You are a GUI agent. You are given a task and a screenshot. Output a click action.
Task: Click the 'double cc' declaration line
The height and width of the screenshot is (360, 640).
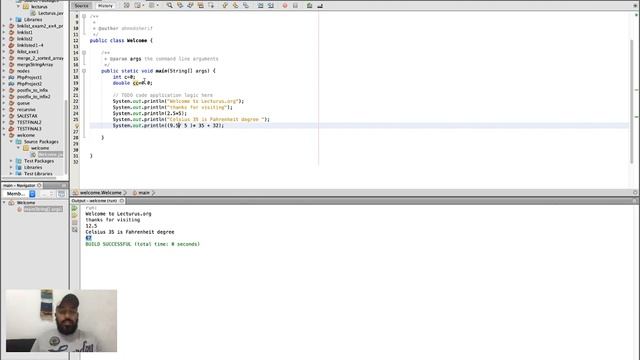click(132, 83)
